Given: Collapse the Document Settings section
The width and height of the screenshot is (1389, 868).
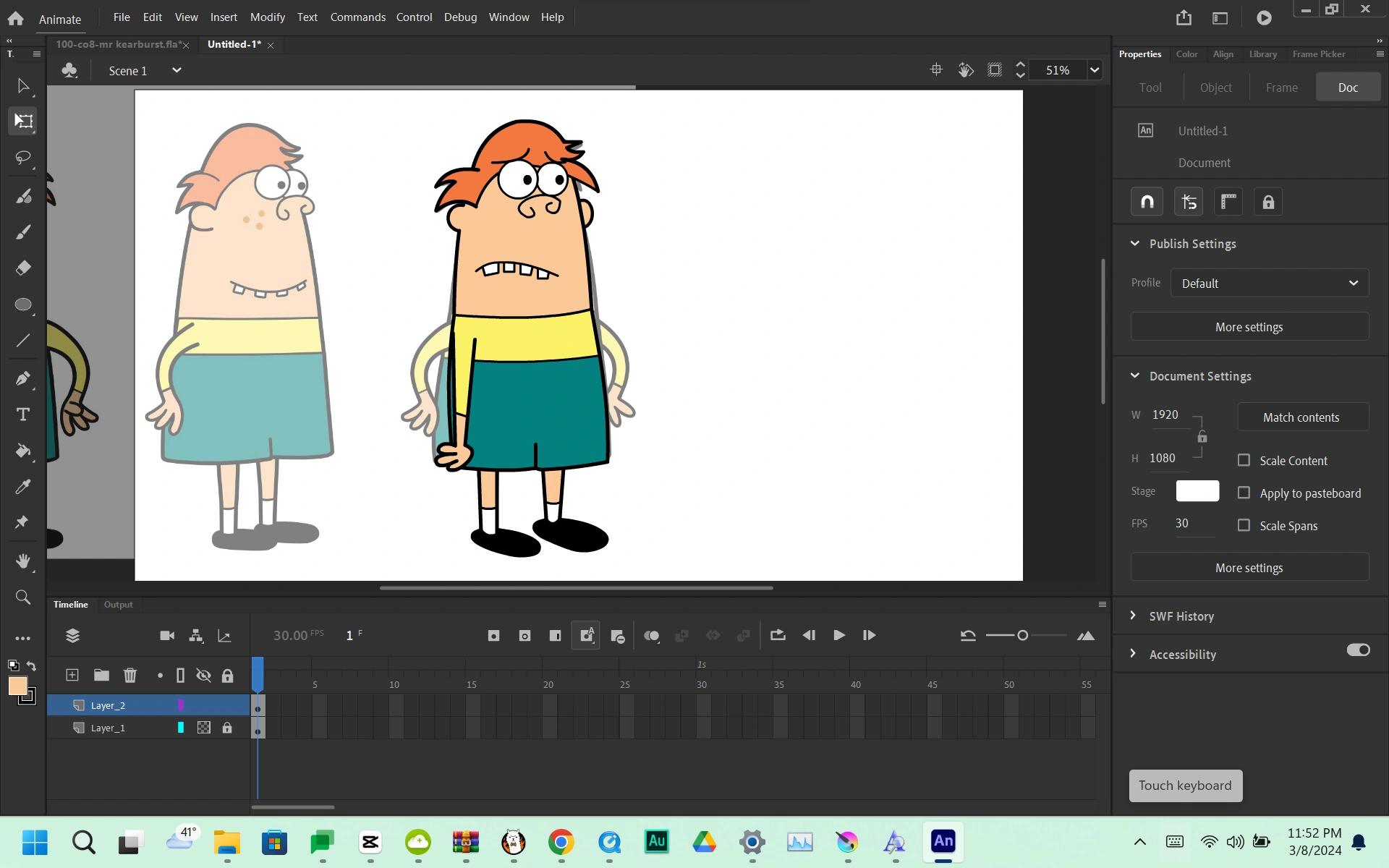Looking at the screenshot, I should pos(1135,375).
